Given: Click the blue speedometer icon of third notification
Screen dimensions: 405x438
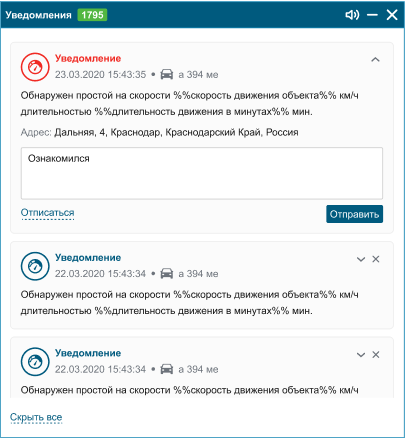Looking at the screenshot, I should click(x=35, y=362).
